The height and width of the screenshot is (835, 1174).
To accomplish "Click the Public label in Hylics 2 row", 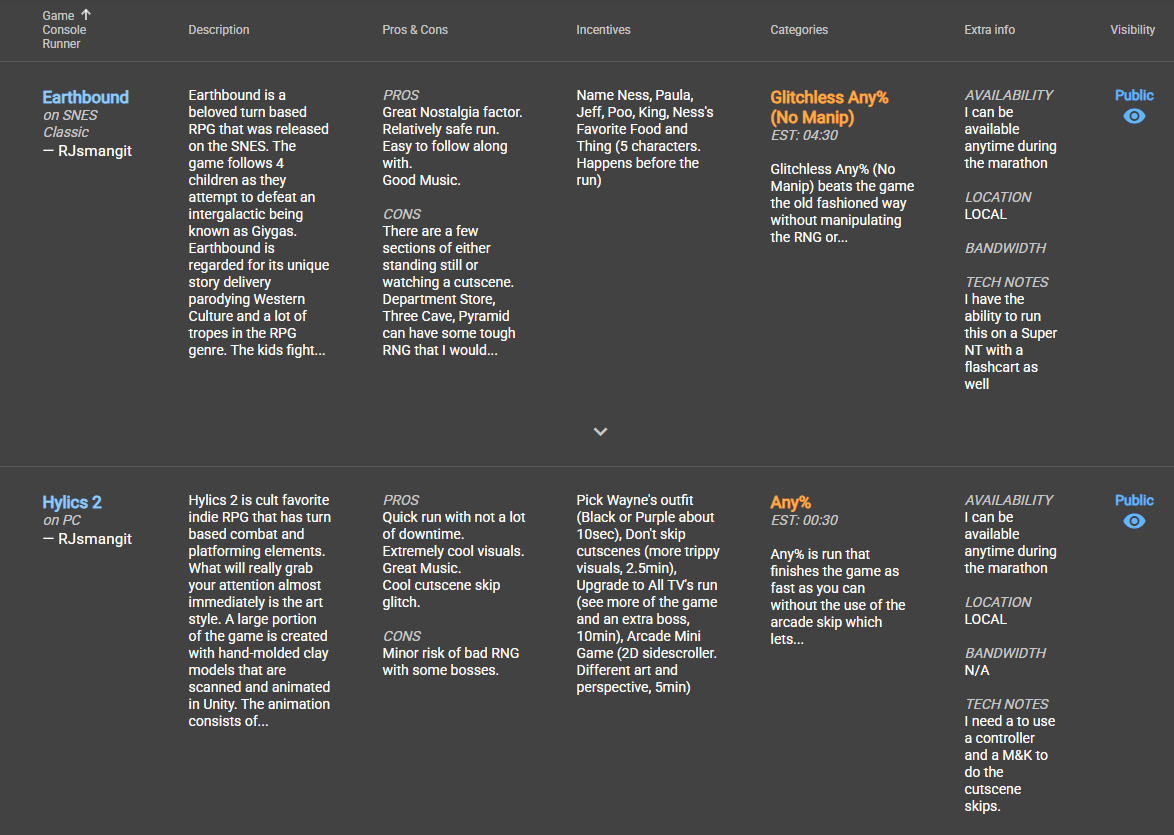I will [1134, 500].
